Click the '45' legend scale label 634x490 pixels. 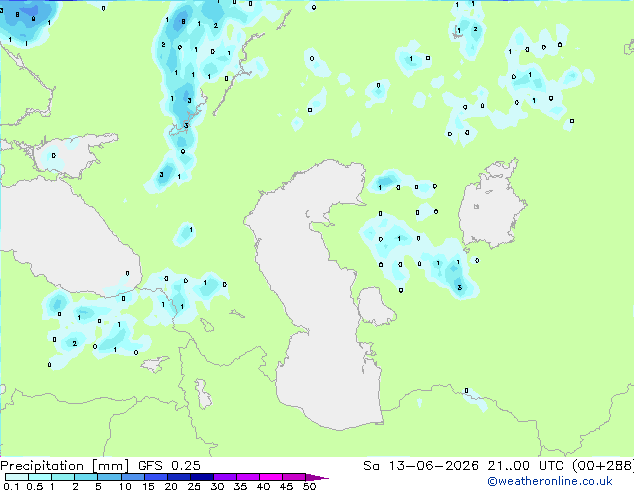coord(286,486)
